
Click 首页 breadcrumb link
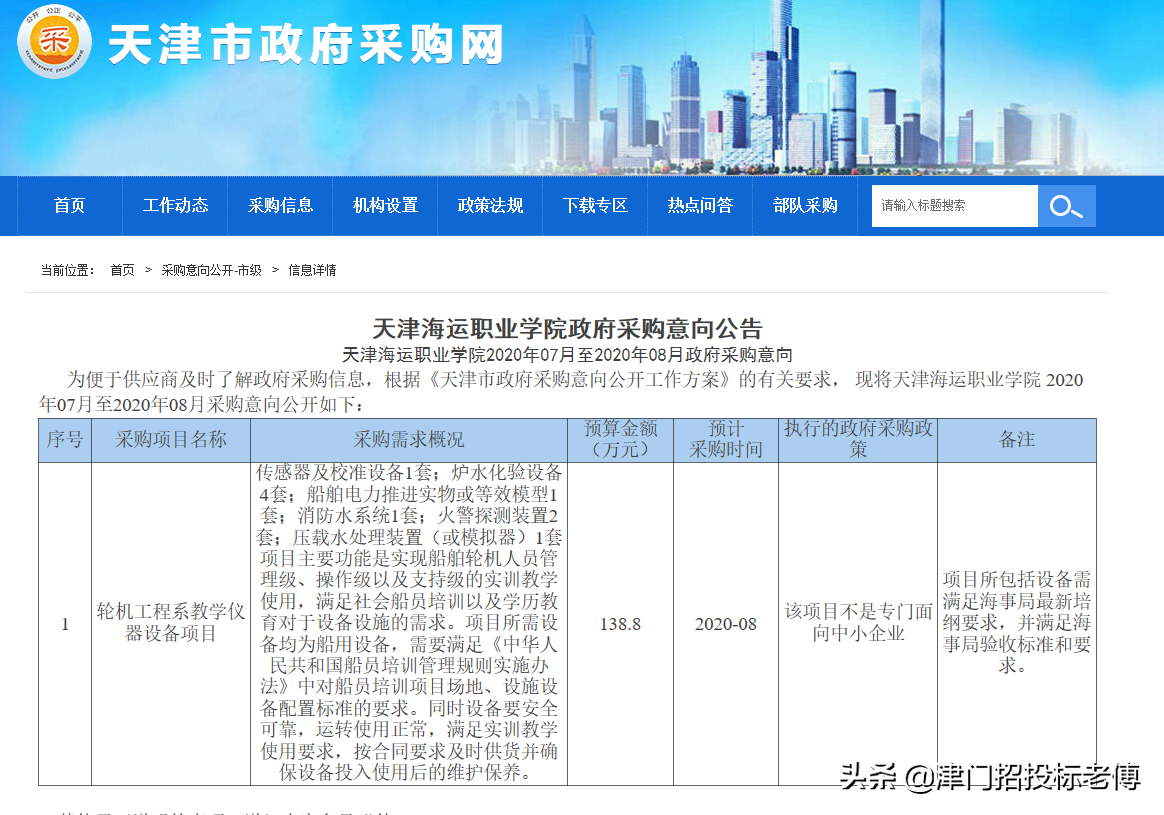122,268
